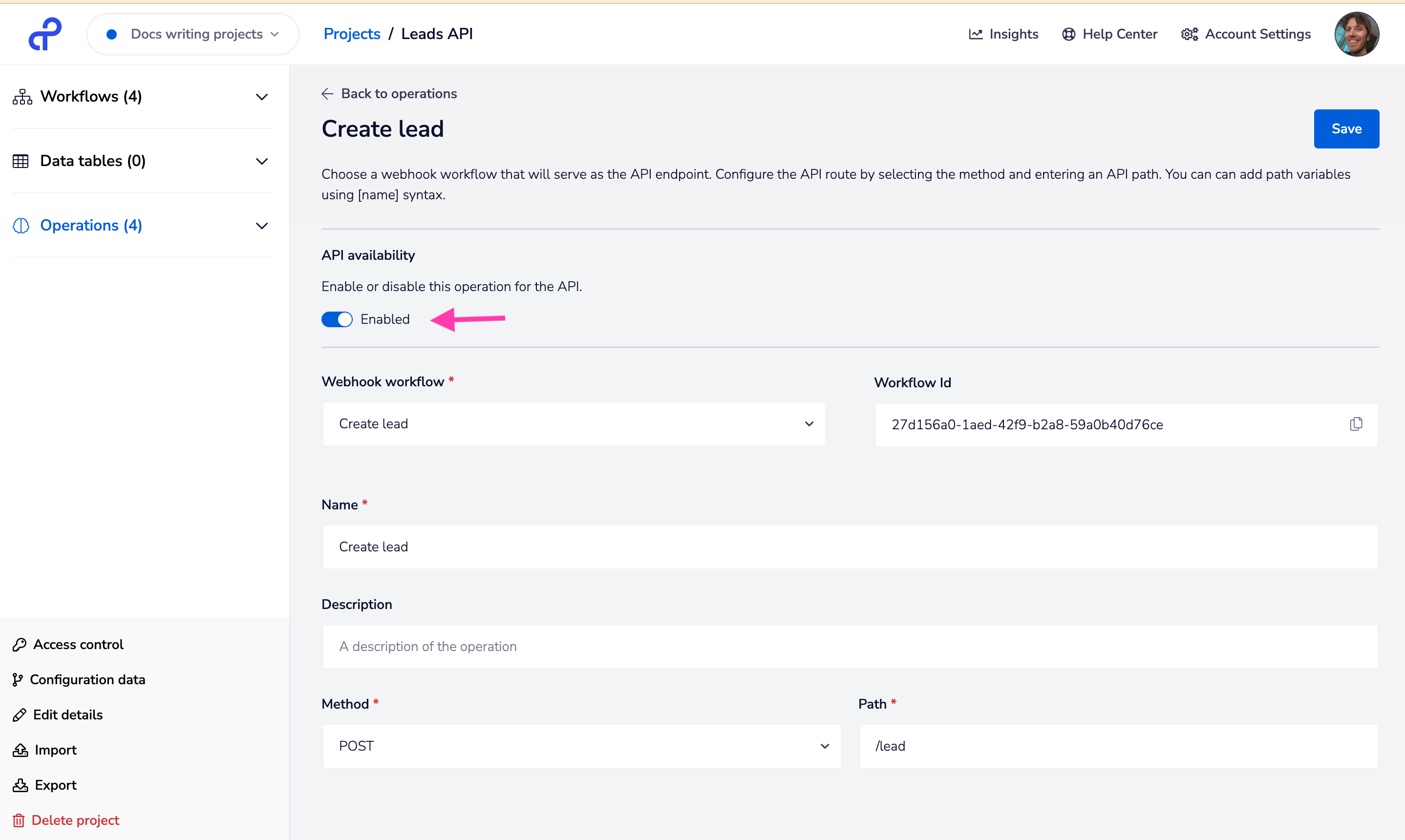Click the Delete project trash icon

19,820
